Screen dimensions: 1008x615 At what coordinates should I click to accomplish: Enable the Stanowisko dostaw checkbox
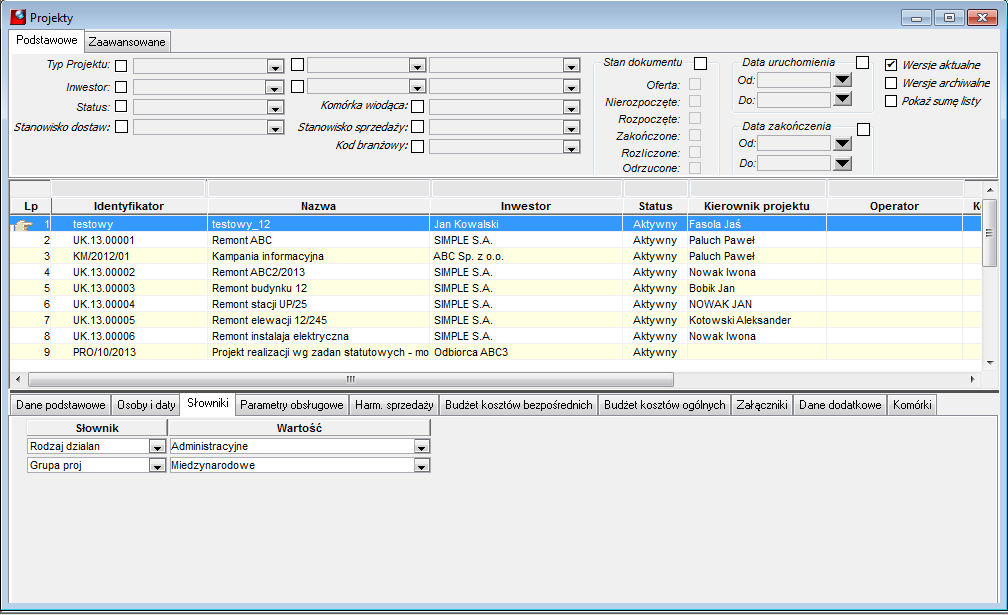click(x=121, y=127)
